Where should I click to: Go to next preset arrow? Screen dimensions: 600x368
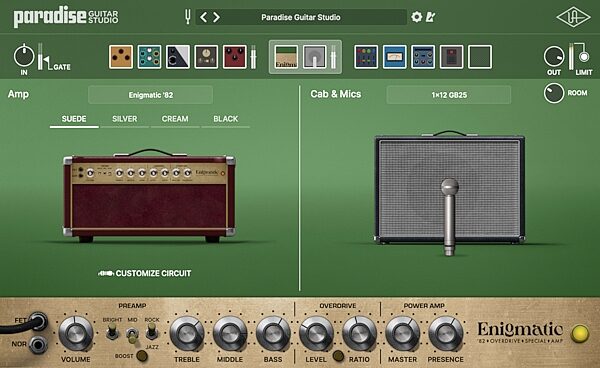pyautogui.click(x=217, y=17)
